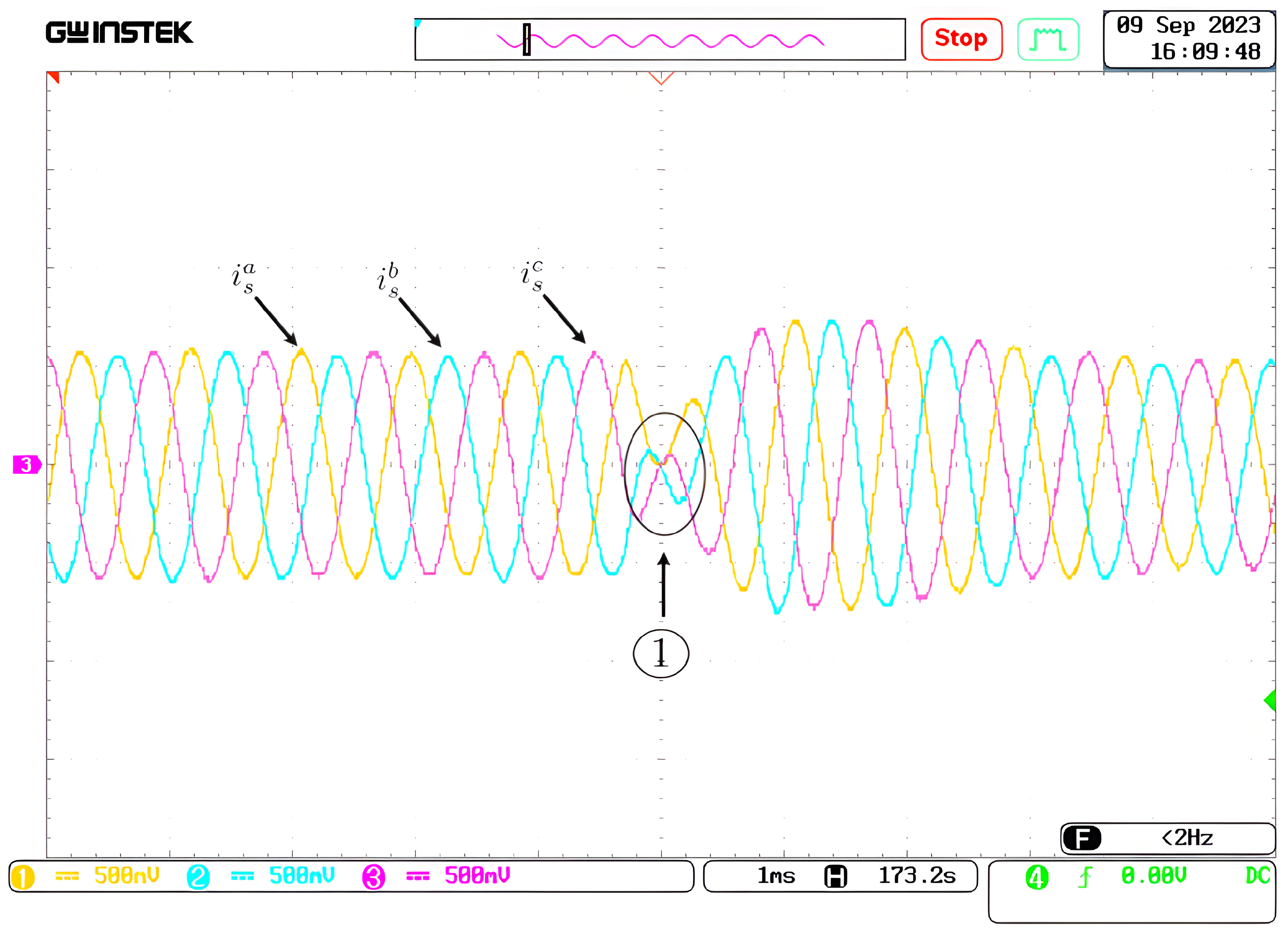
Task: Click the GW Instek logo
Action: pos(119,32)
